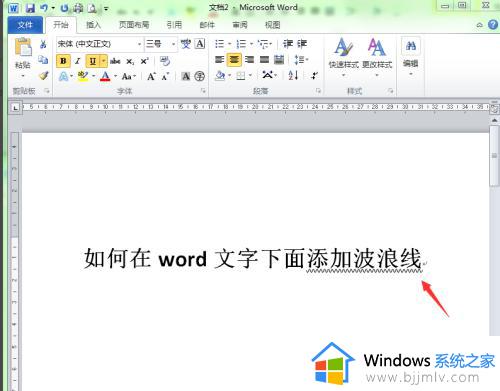The height and width of the screenshot is (391, 500).
Task: Click the tab selector at ruler corner
Action: coord(15,108)
